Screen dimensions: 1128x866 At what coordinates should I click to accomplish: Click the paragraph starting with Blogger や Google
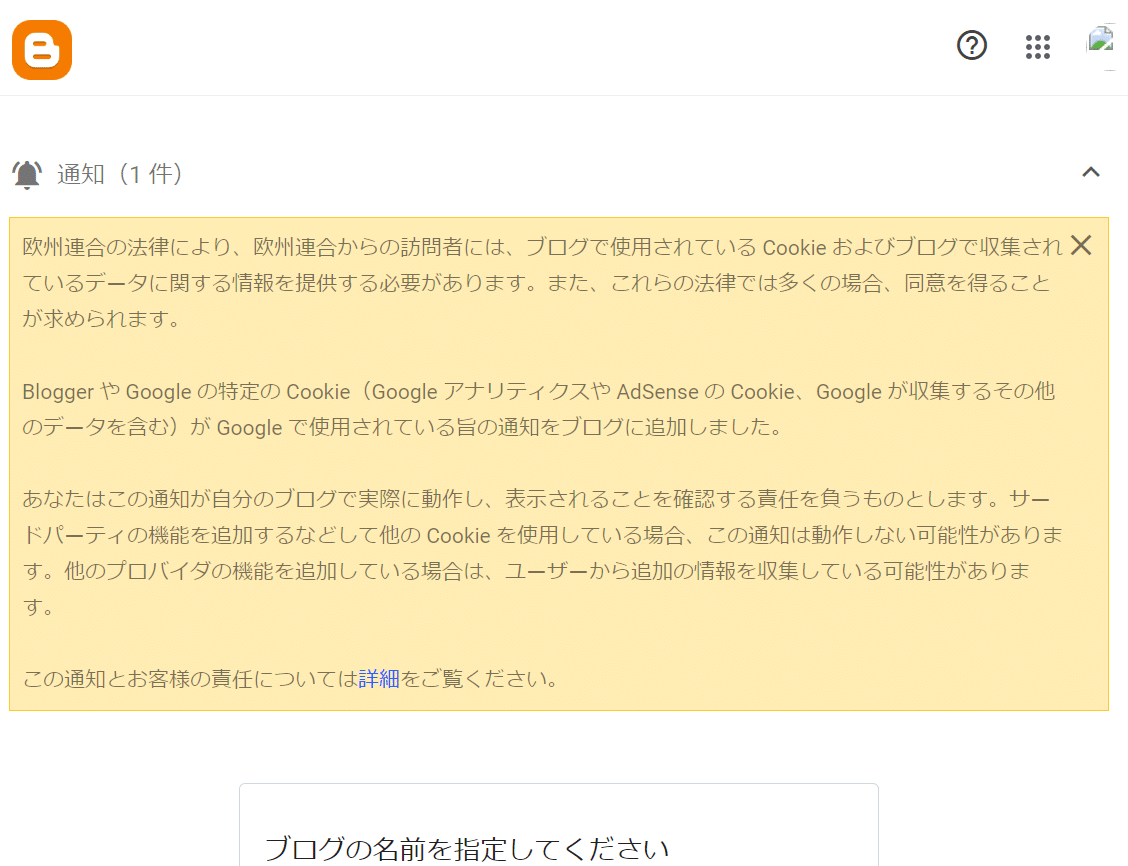coord(539,409)
